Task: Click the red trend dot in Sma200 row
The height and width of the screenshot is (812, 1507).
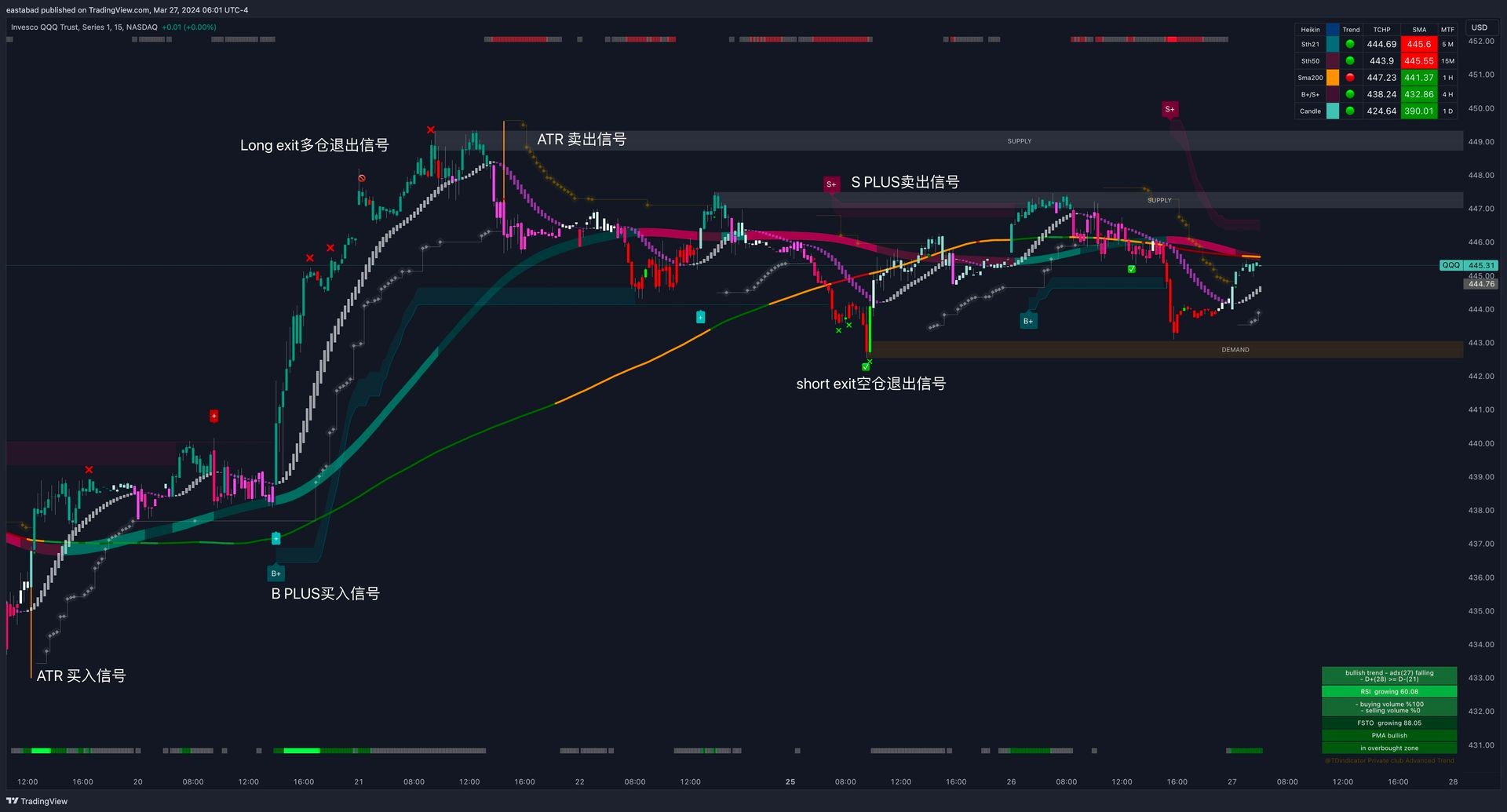Action: 1350,78
